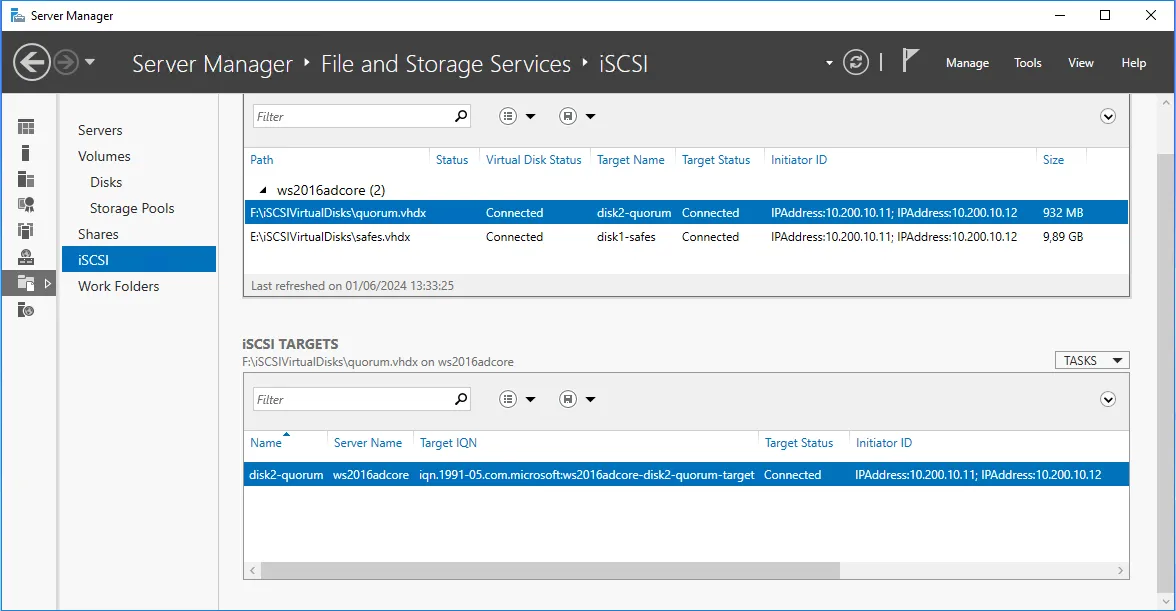The height and width of the screenshot is (611, 1176).
Task: Click the iSCSI Targets filter text box
Action: pos(350,399)
